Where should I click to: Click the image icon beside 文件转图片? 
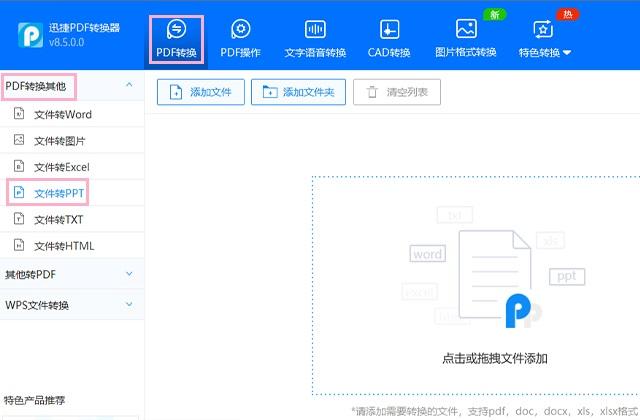click(x=19, y=140)
